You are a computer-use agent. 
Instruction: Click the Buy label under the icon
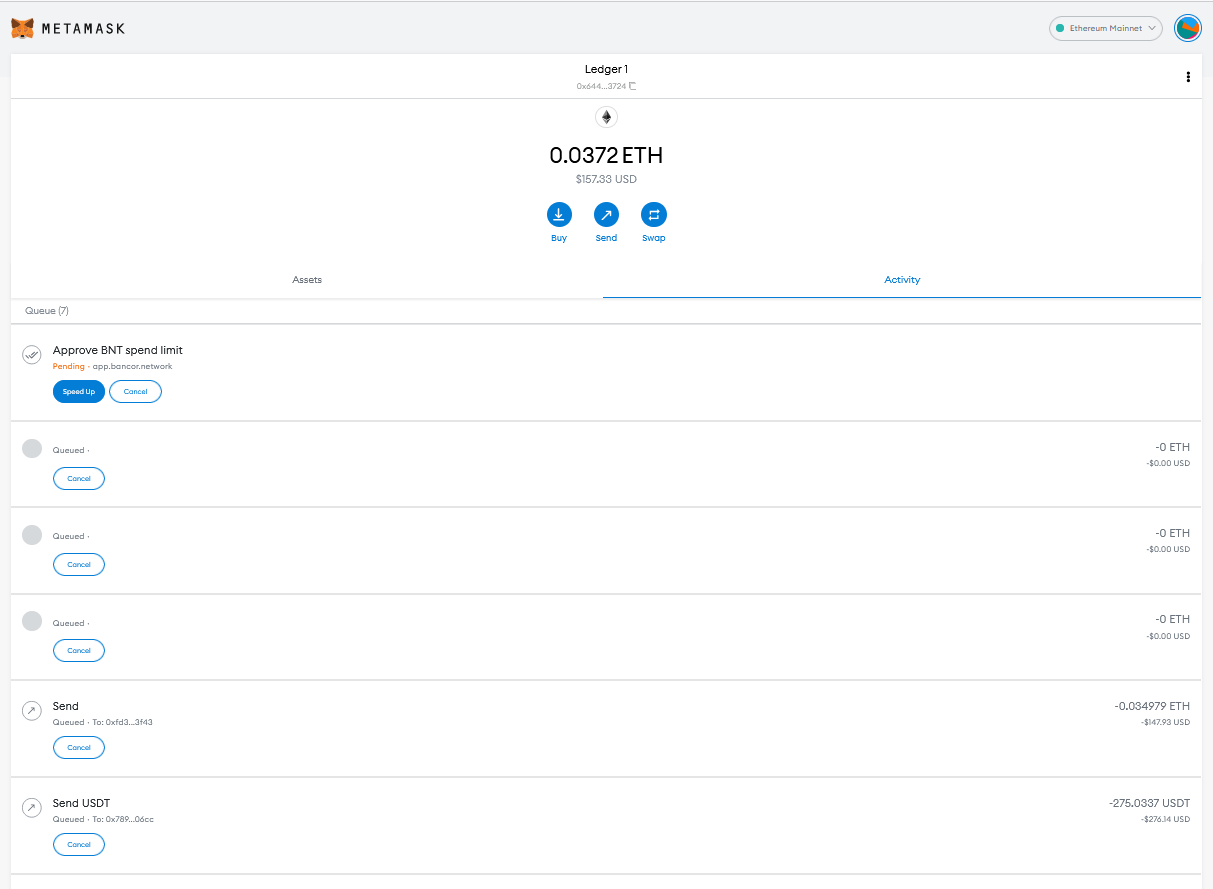coord(559,238)
